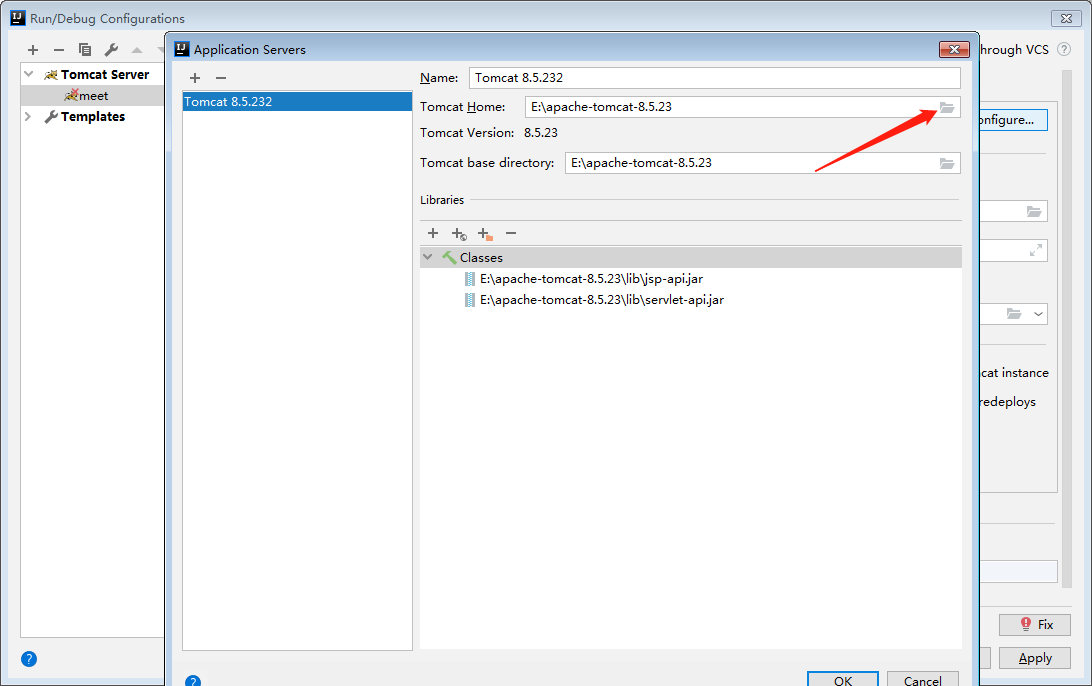Expand the Templates tree node
This screenshot has width=1092, height=686.
tap(28, 116)
